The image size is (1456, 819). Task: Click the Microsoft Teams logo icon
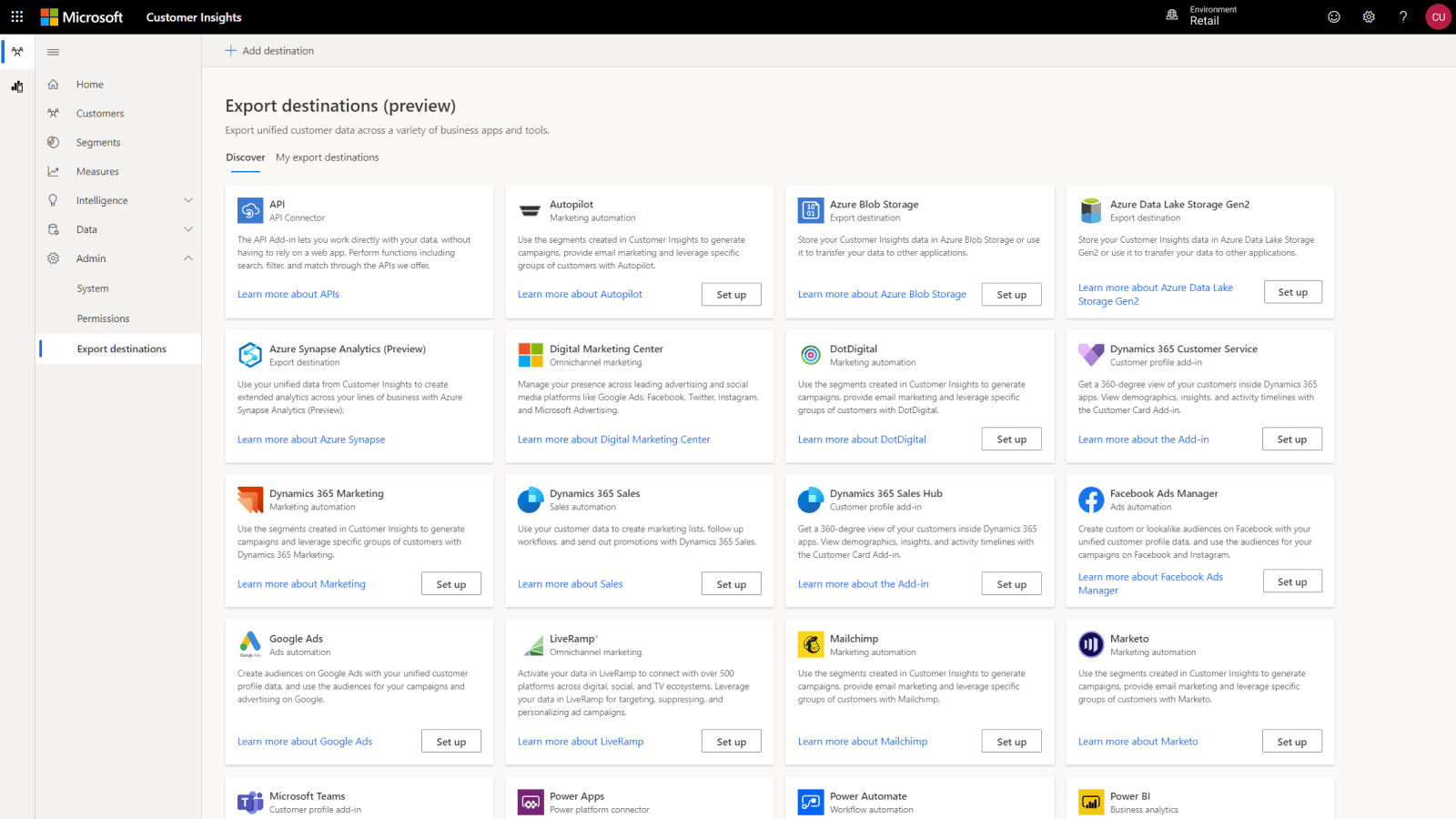coord(250,802)
